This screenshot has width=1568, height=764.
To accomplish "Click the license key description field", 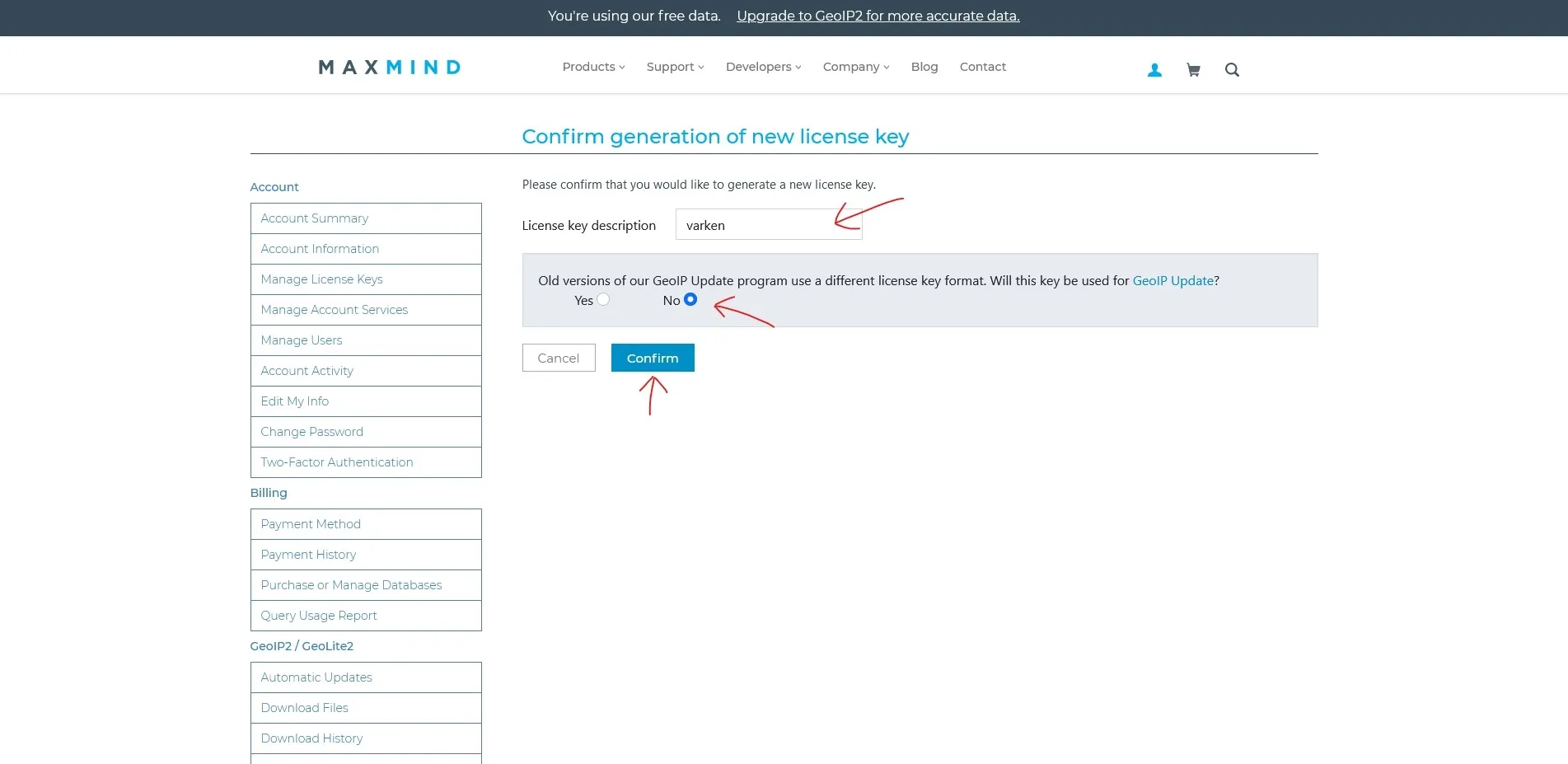I will click(768, 225).
